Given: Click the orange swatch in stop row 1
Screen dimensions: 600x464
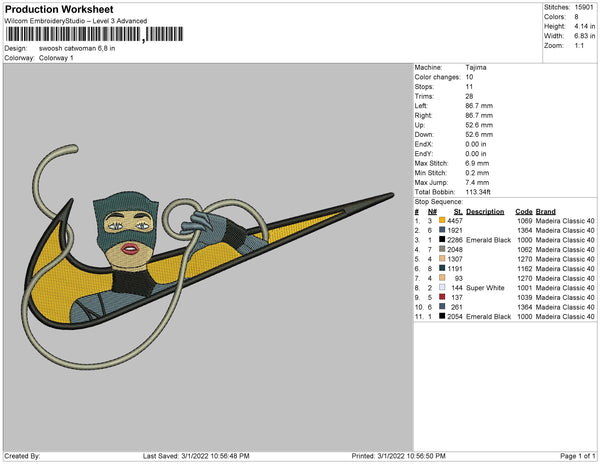Looking at the screenshot, I should (x=442, y=220).
